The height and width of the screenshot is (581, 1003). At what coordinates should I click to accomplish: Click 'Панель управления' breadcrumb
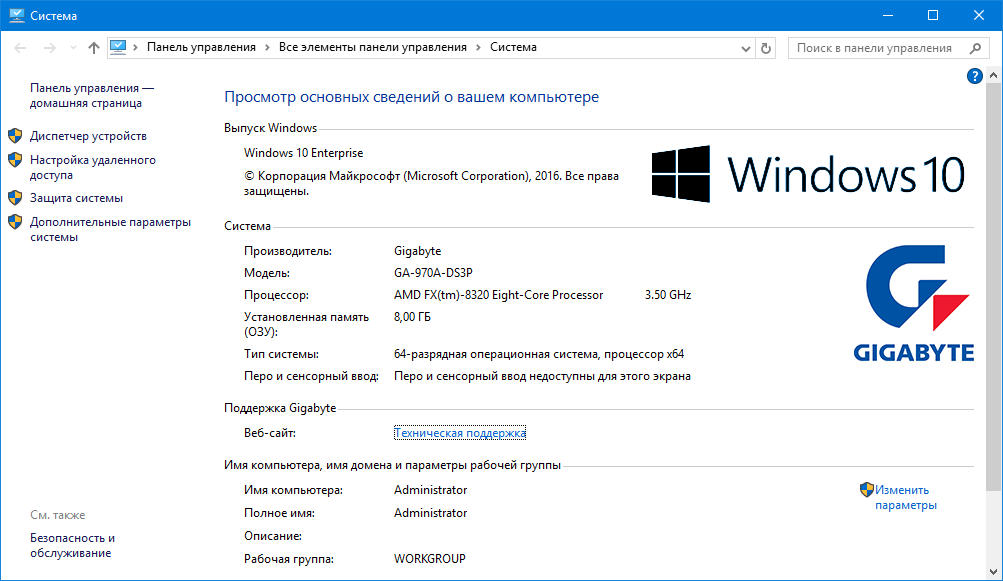click(201, 47)
